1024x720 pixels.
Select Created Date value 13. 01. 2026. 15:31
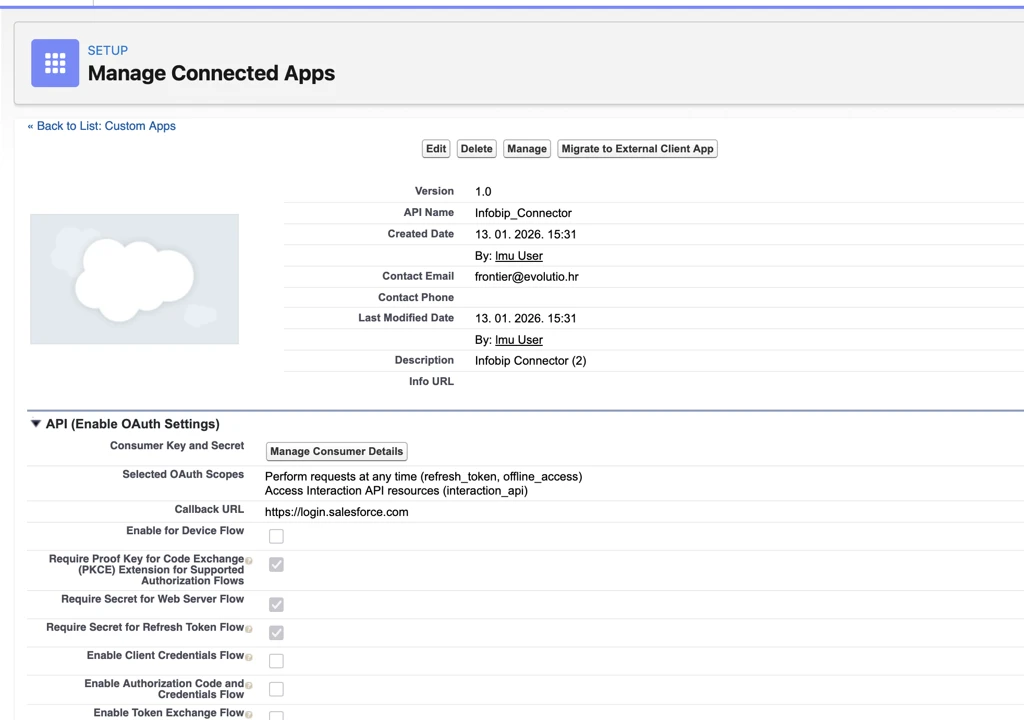tap(526, 235)
